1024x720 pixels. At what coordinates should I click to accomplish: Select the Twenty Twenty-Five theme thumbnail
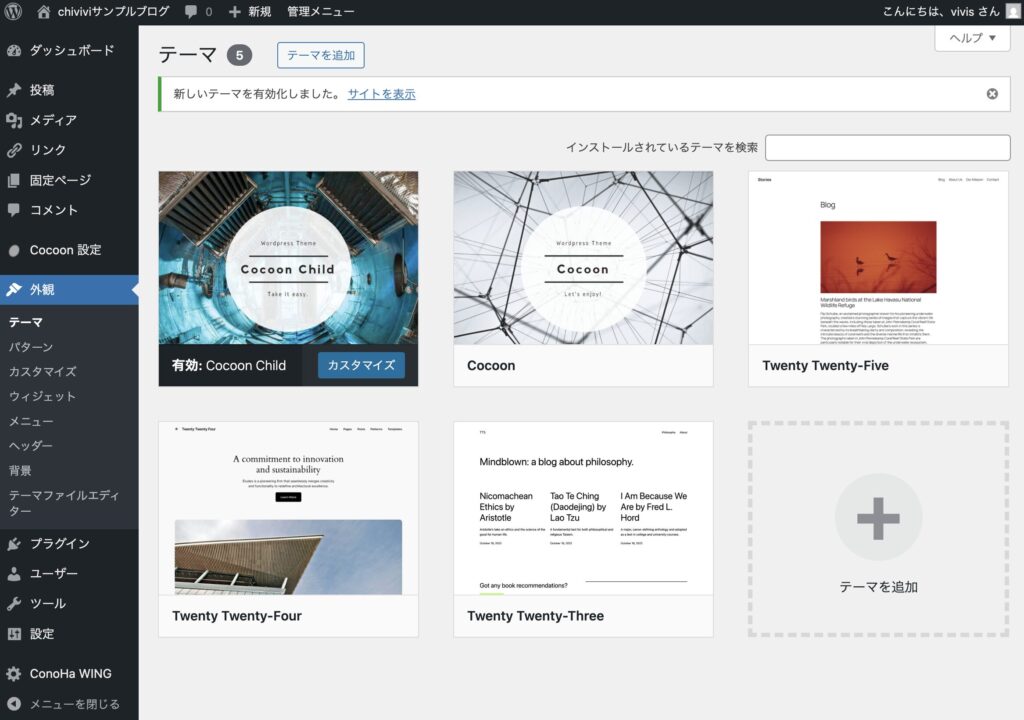878,258
